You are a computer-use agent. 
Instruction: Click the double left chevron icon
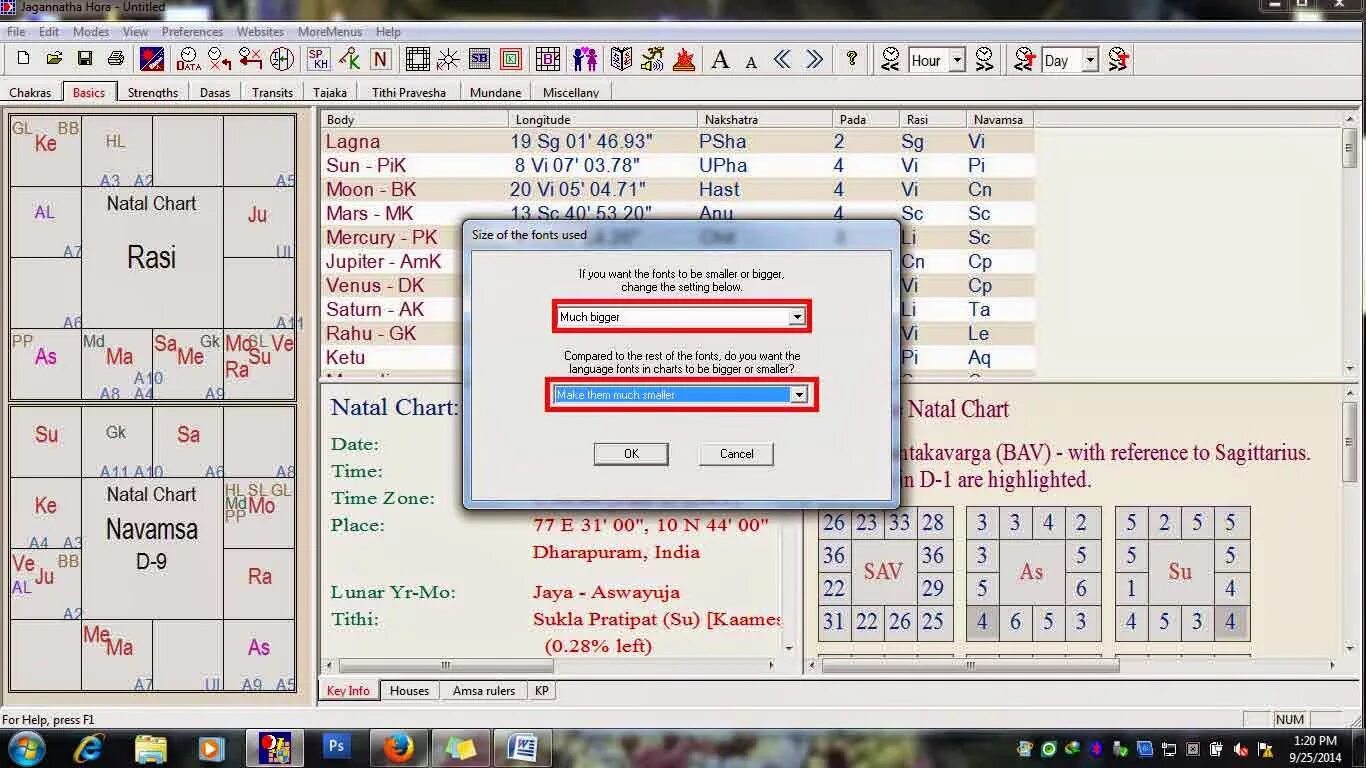click(783, 59)
